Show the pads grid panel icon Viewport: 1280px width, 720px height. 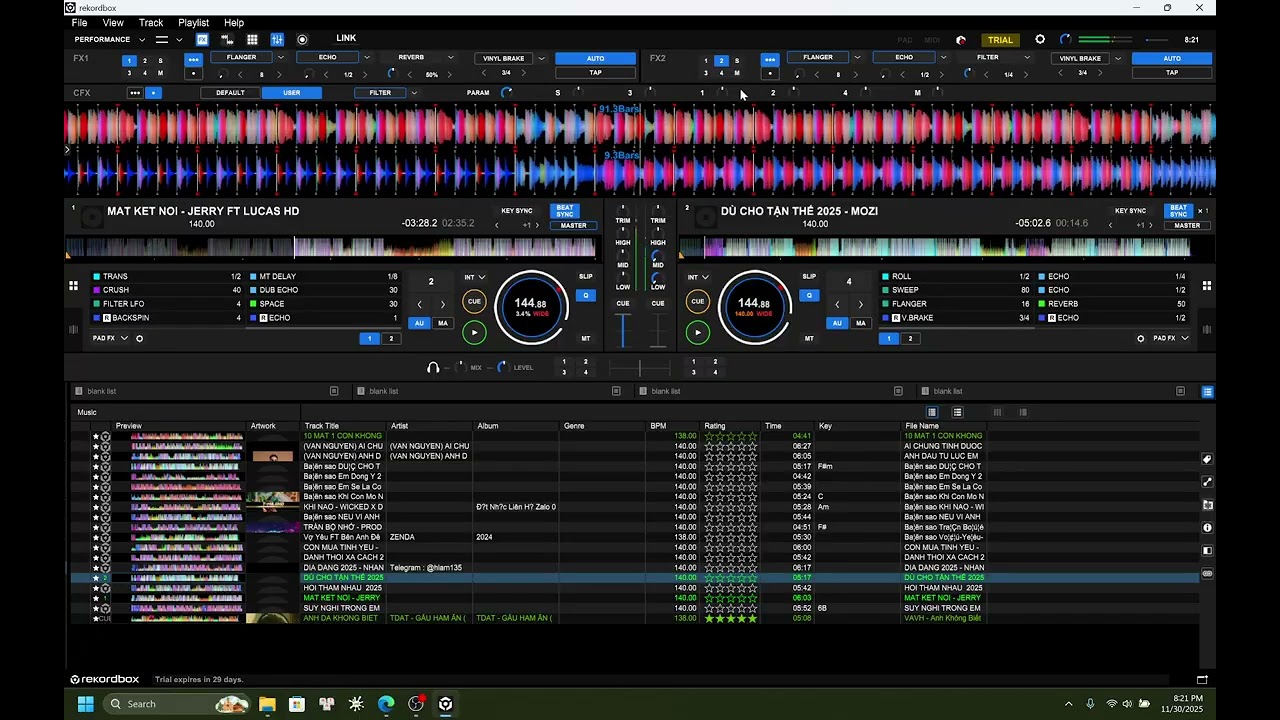[x=252, y=40]
